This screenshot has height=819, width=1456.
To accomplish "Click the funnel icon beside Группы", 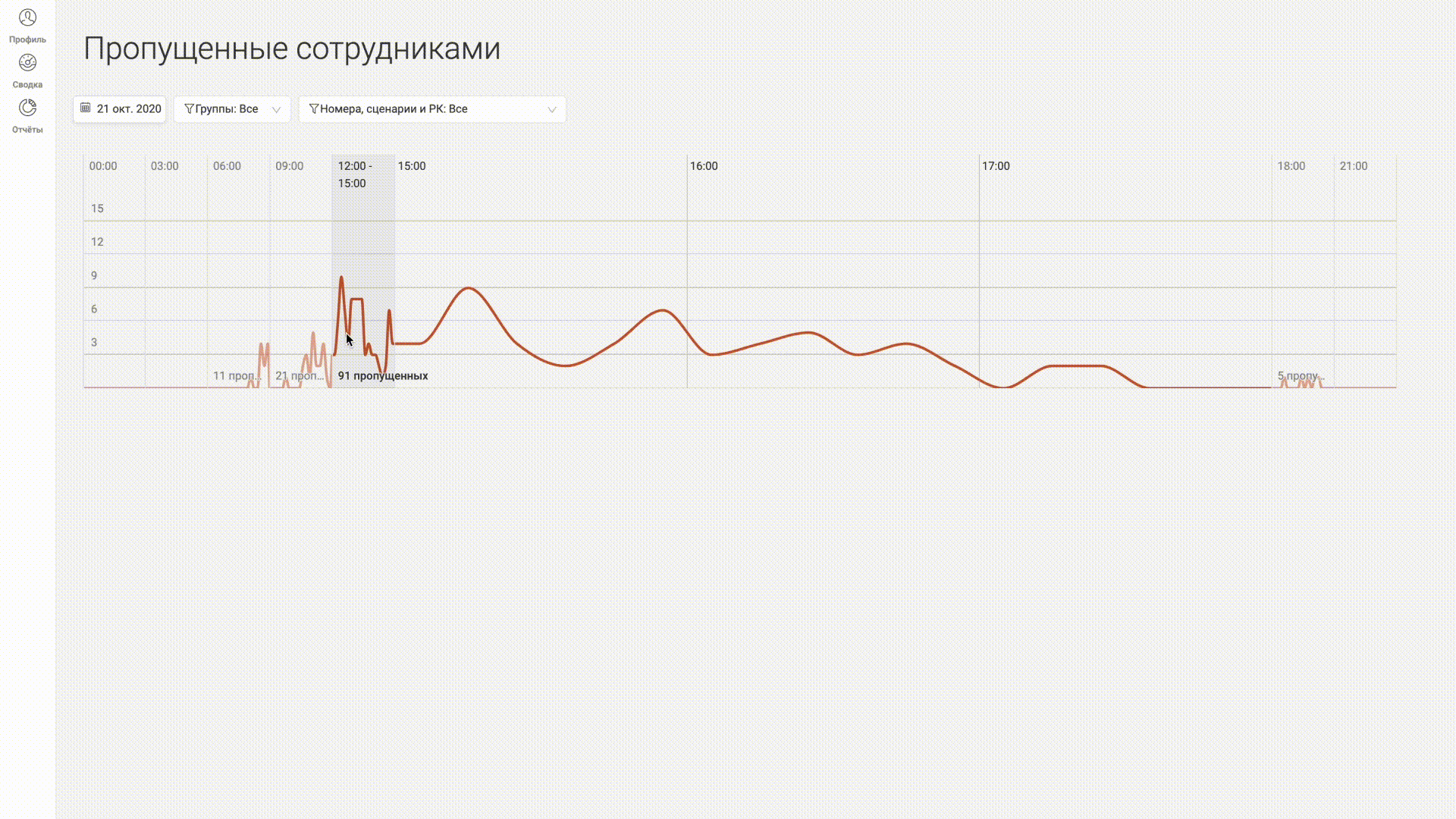I will (x=189, y=109).
